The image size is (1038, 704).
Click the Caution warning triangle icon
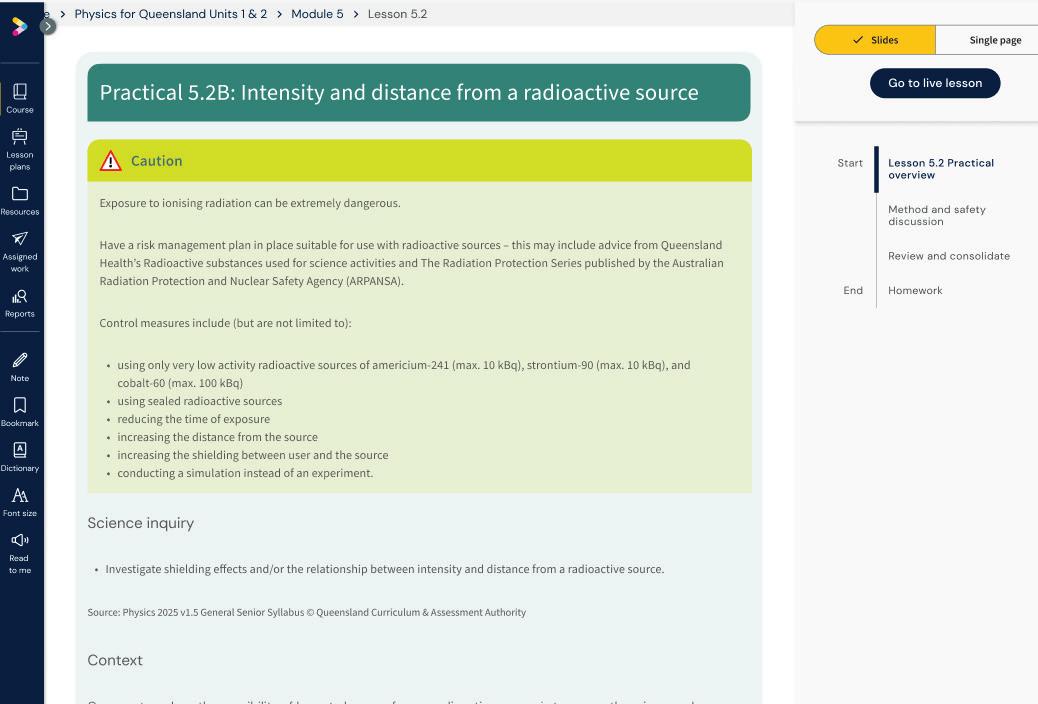pyautogui.click(x=111, y=161)
